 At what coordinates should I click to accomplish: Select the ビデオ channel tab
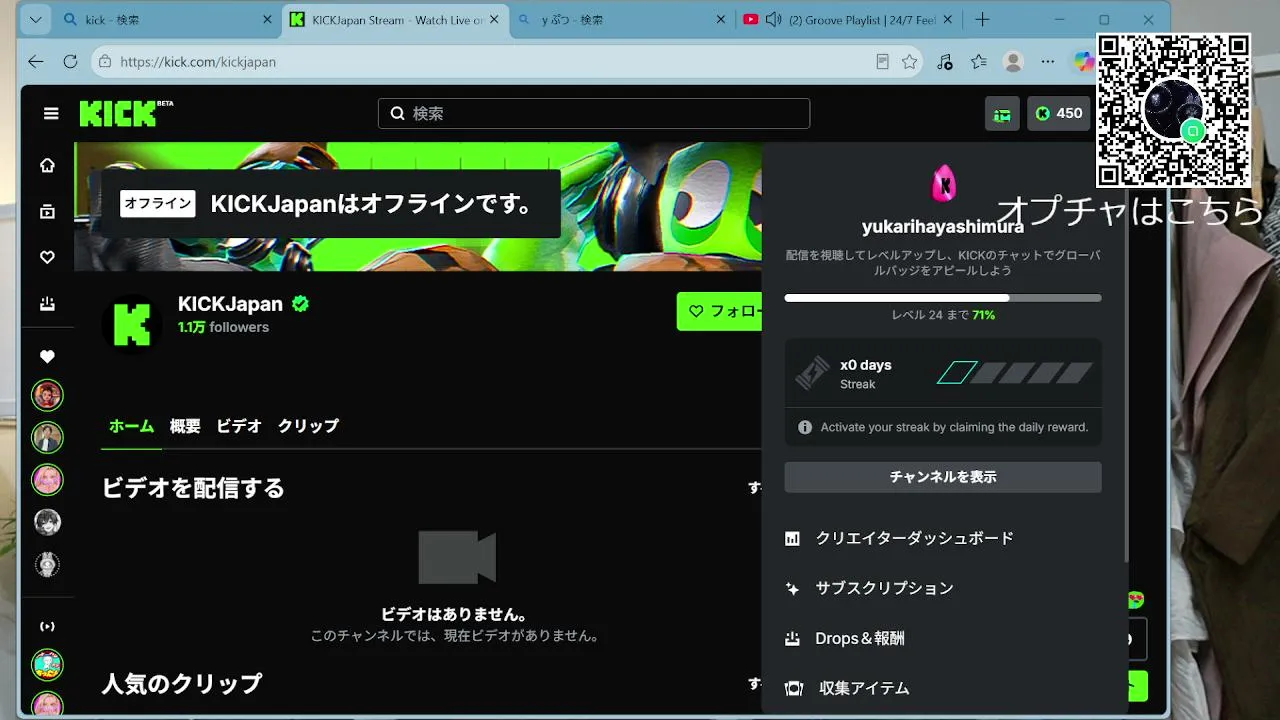(x=239, y=426)
